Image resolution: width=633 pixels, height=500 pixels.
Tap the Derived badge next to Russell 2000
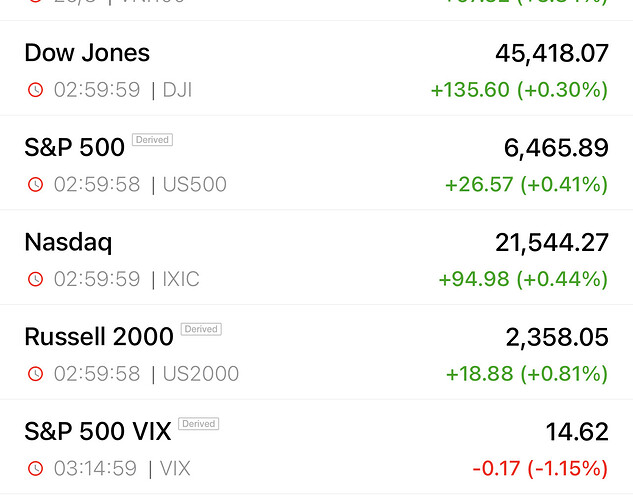click(201, 329)
